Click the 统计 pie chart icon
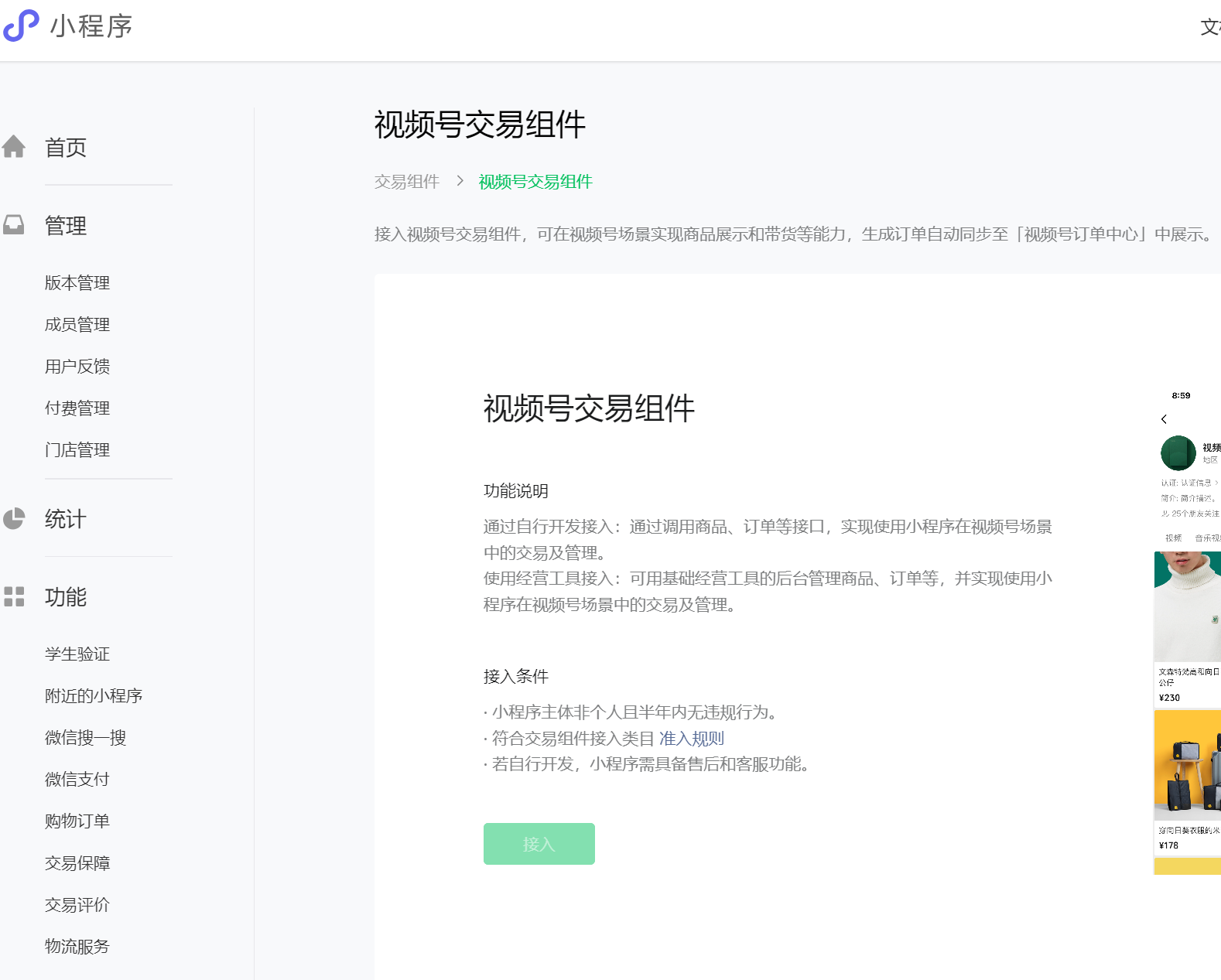Viewport: 1221px width, 980px height. click(14, 518)
